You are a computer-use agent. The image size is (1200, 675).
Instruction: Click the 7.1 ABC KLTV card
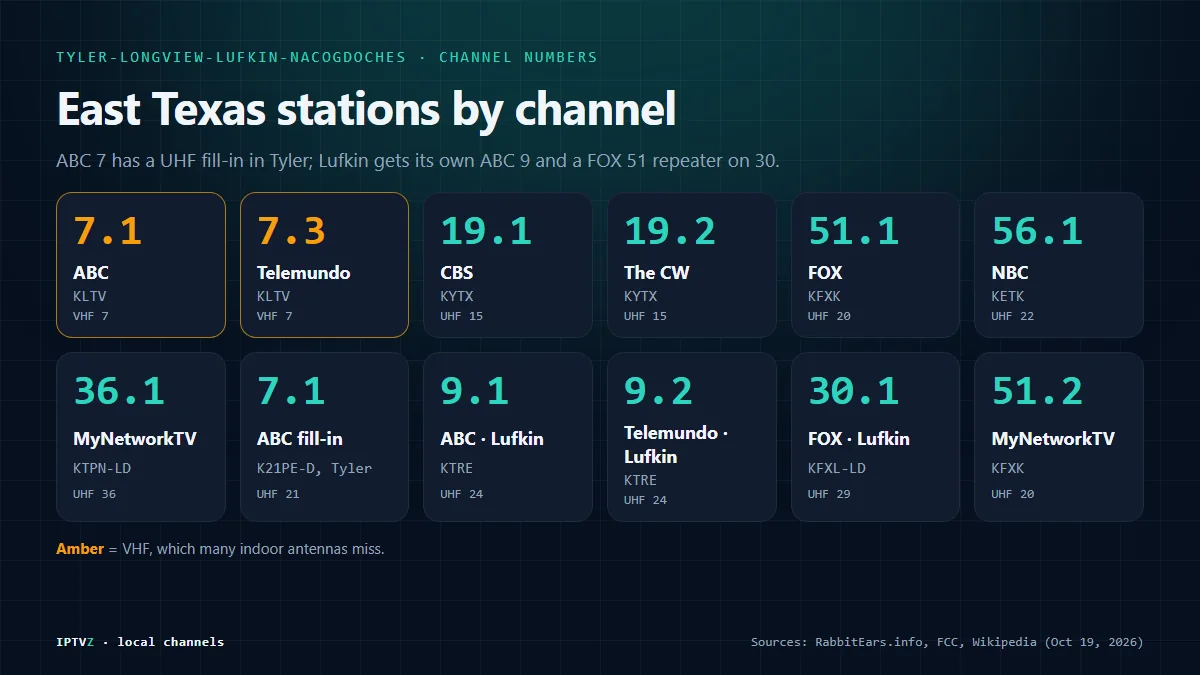tap(141, 265)
